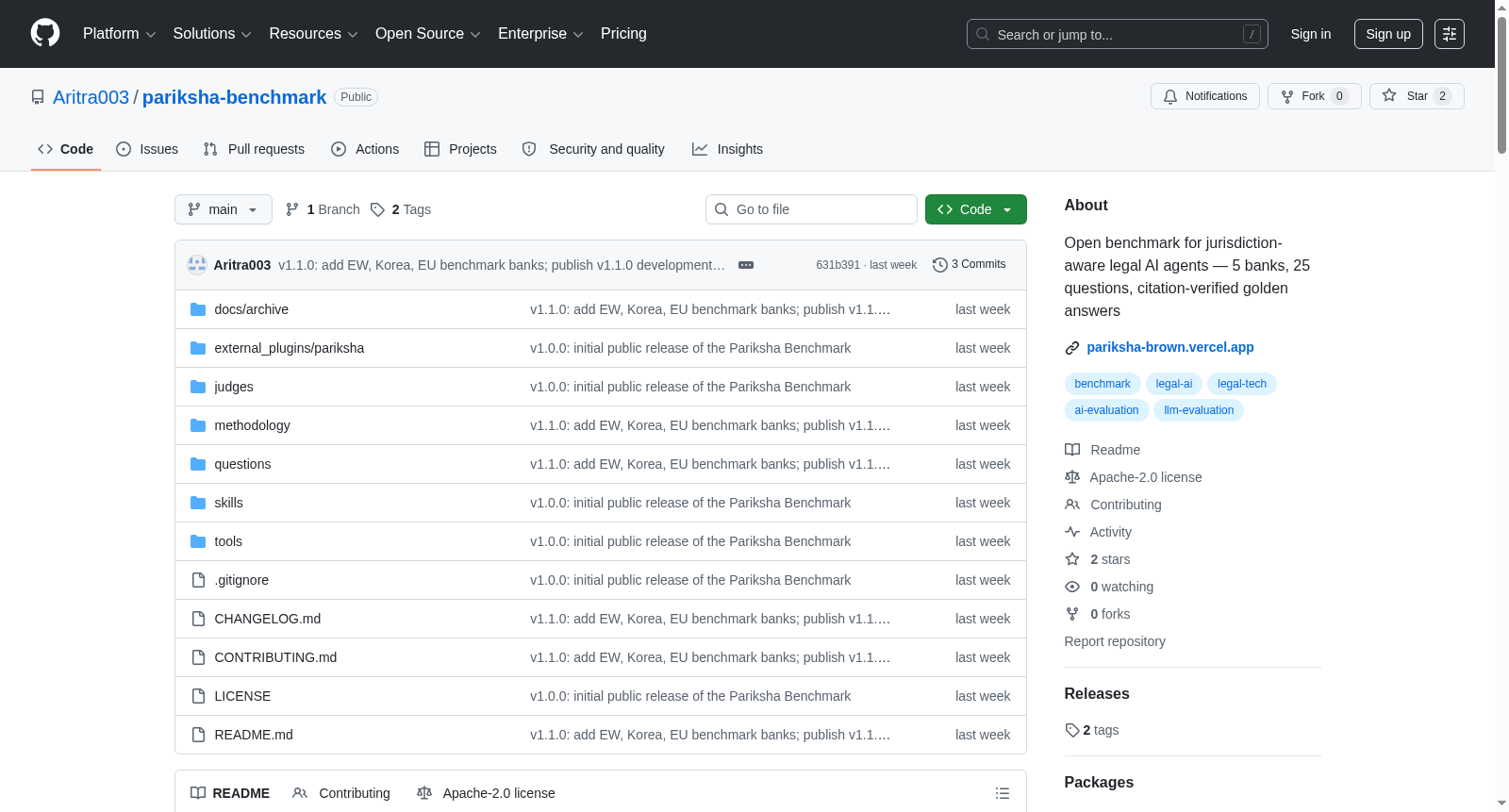Open the judges folder
Viewport: 1509px width, 812px height.
233,387
